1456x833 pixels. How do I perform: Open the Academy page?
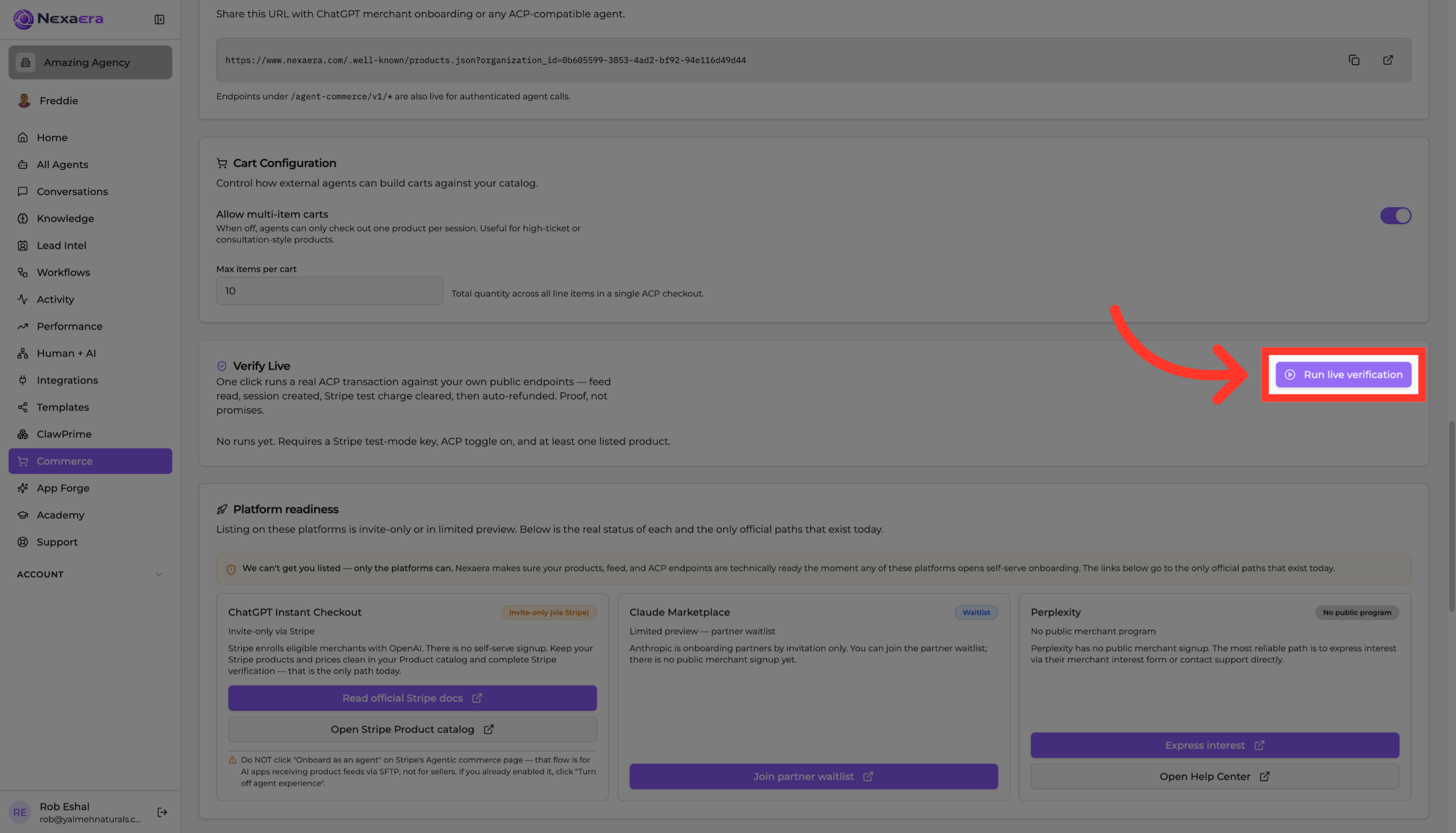90,515
